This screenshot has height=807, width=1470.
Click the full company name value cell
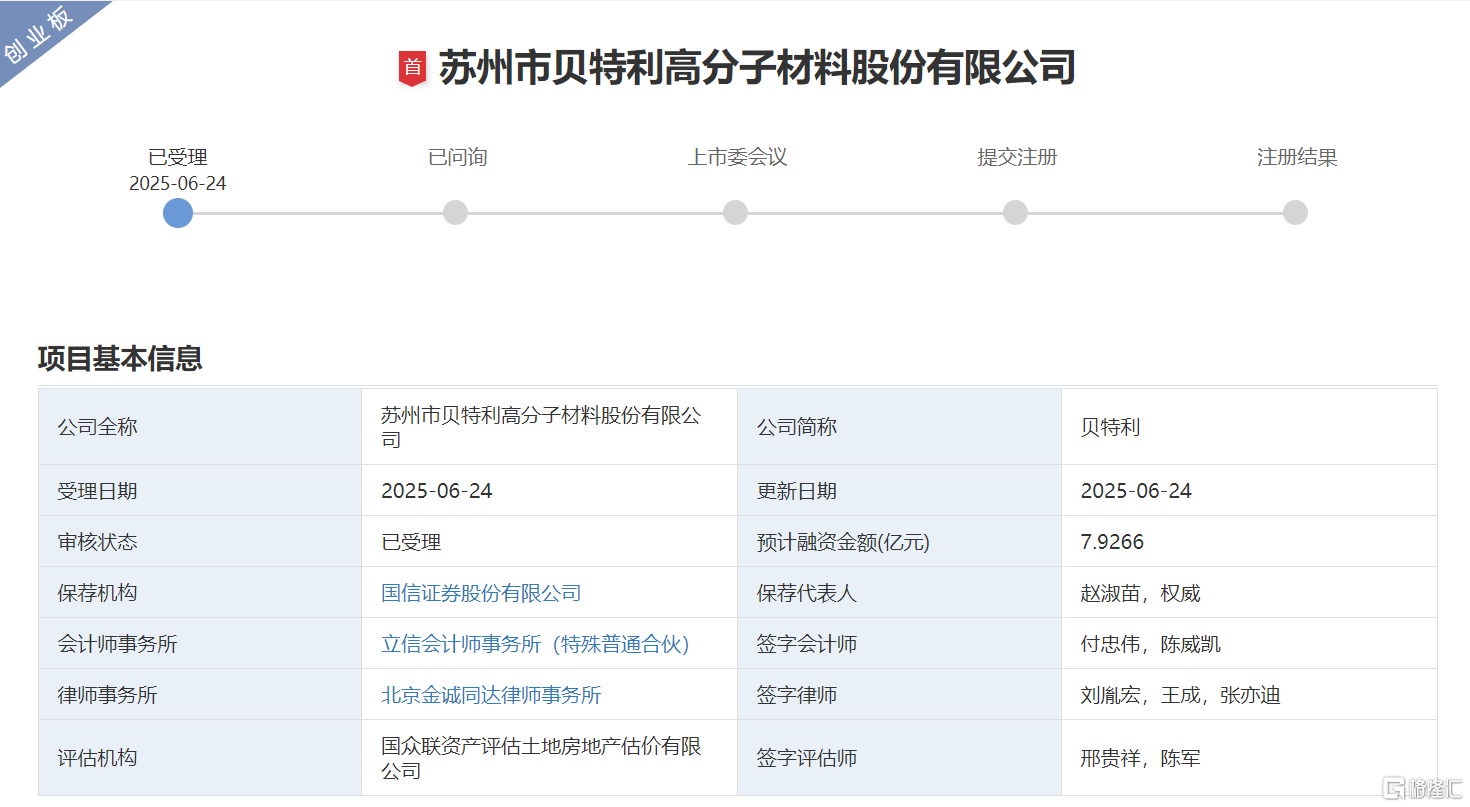point(549,427)
